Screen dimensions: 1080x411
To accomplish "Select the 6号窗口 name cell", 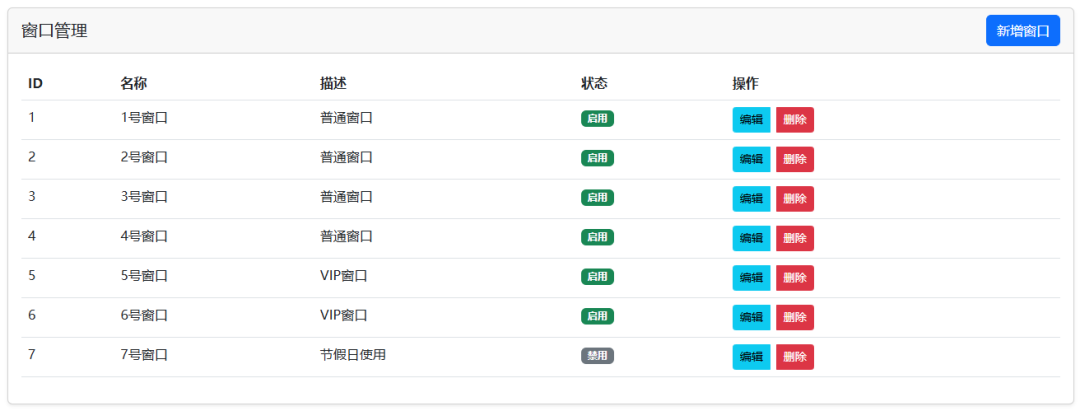I will [144, 315].
